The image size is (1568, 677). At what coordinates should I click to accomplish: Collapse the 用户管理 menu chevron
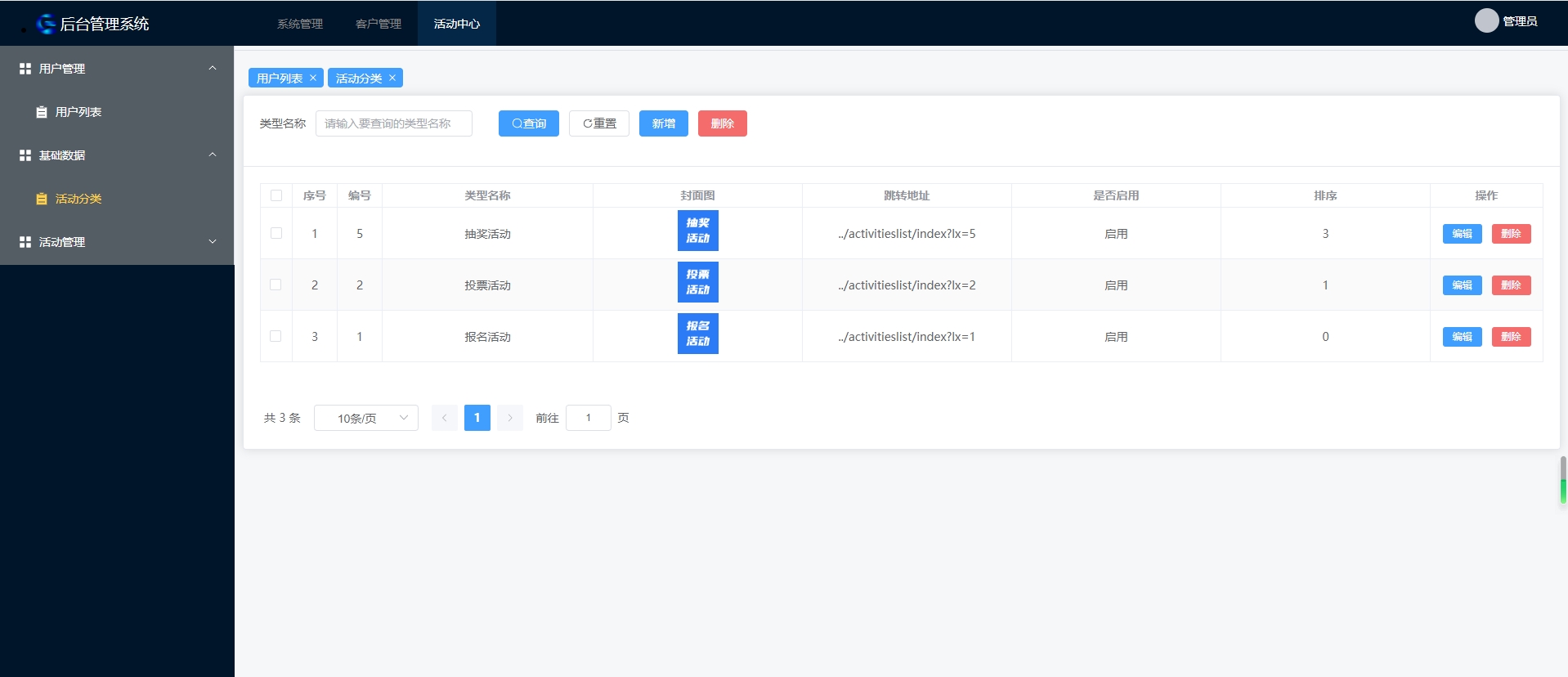(x=213, y=69)
